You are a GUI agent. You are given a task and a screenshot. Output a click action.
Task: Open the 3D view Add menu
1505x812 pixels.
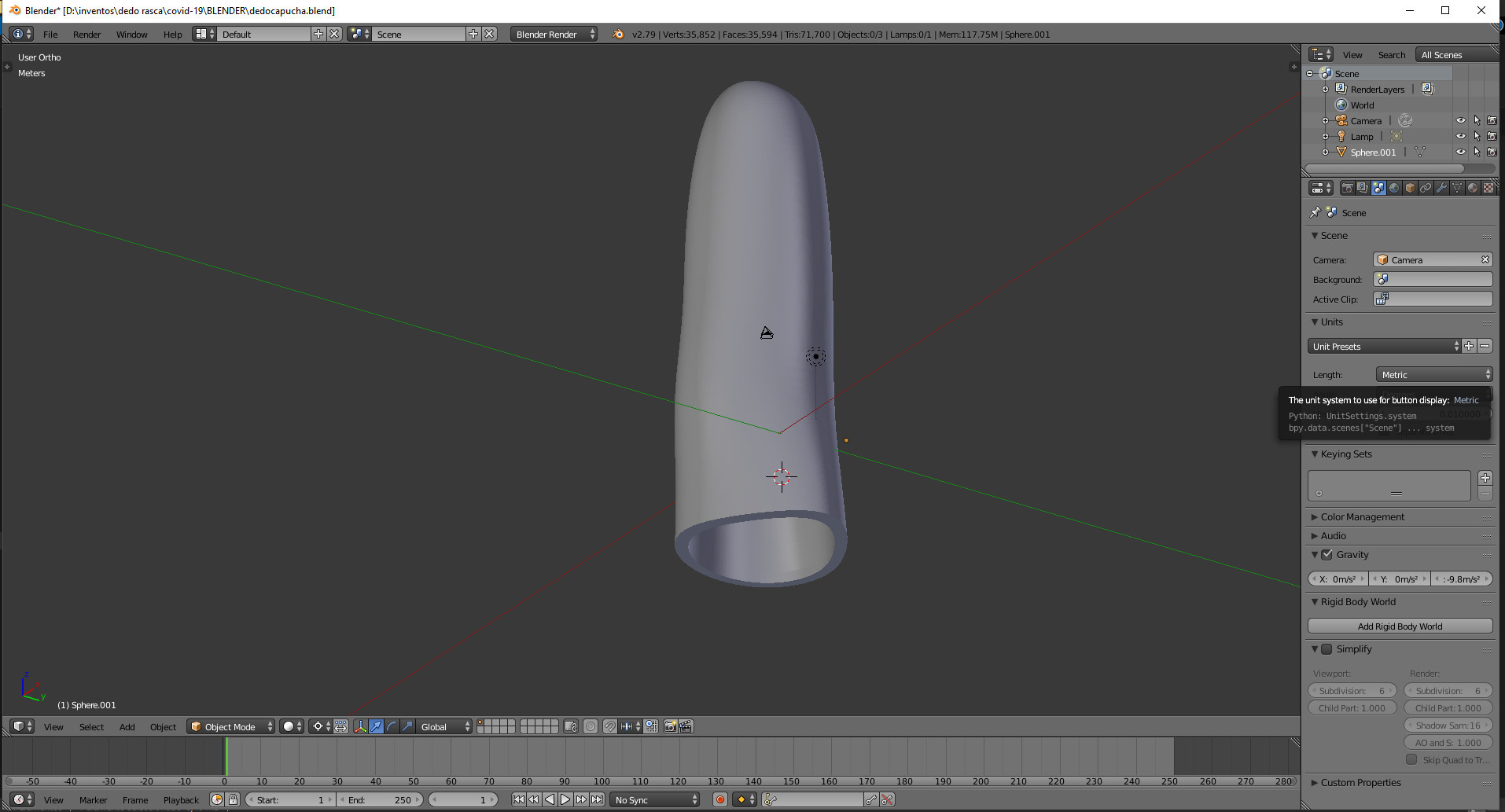coord(127,726)
